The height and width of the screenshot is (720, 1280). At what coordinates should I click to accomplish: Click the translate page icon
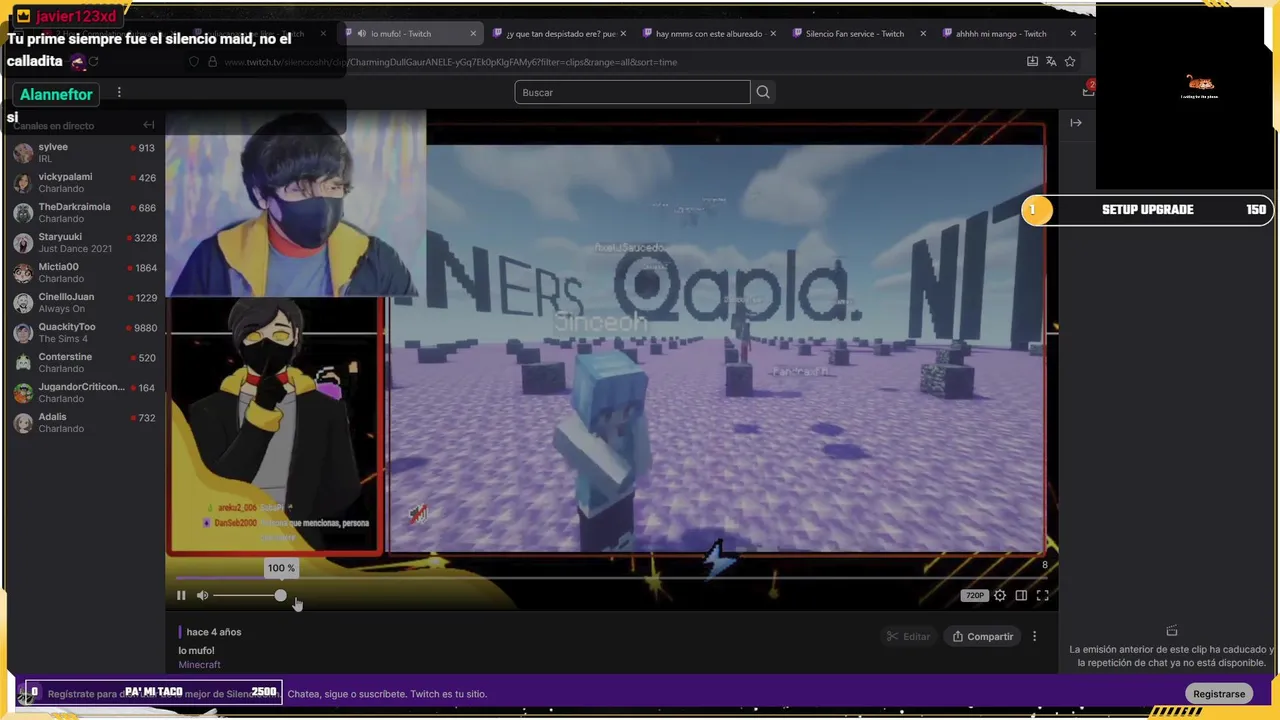[1051, 62]
